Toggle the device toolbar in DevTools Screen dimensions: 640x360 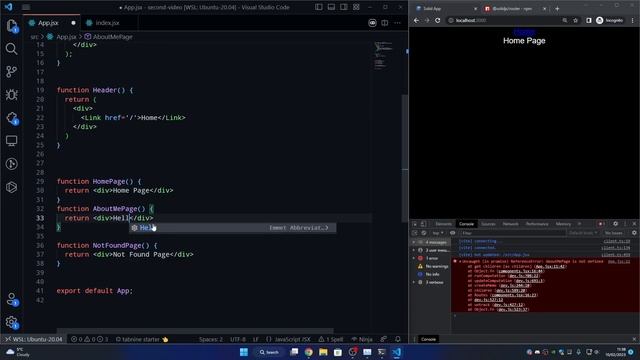tap(424, 224)
